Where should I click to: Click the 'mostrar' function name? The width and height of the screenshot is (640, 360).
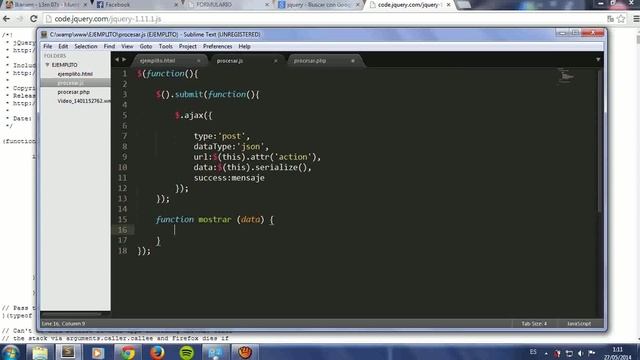click(215, 220)
